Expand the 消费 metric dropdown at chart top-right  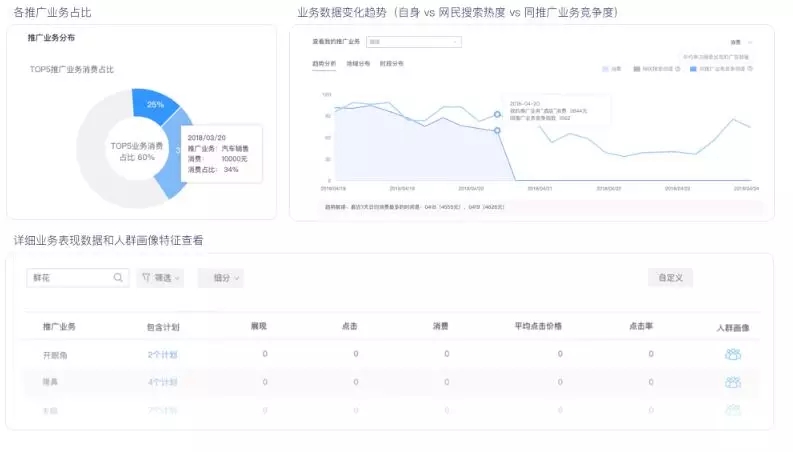click(x=740, y=42)
